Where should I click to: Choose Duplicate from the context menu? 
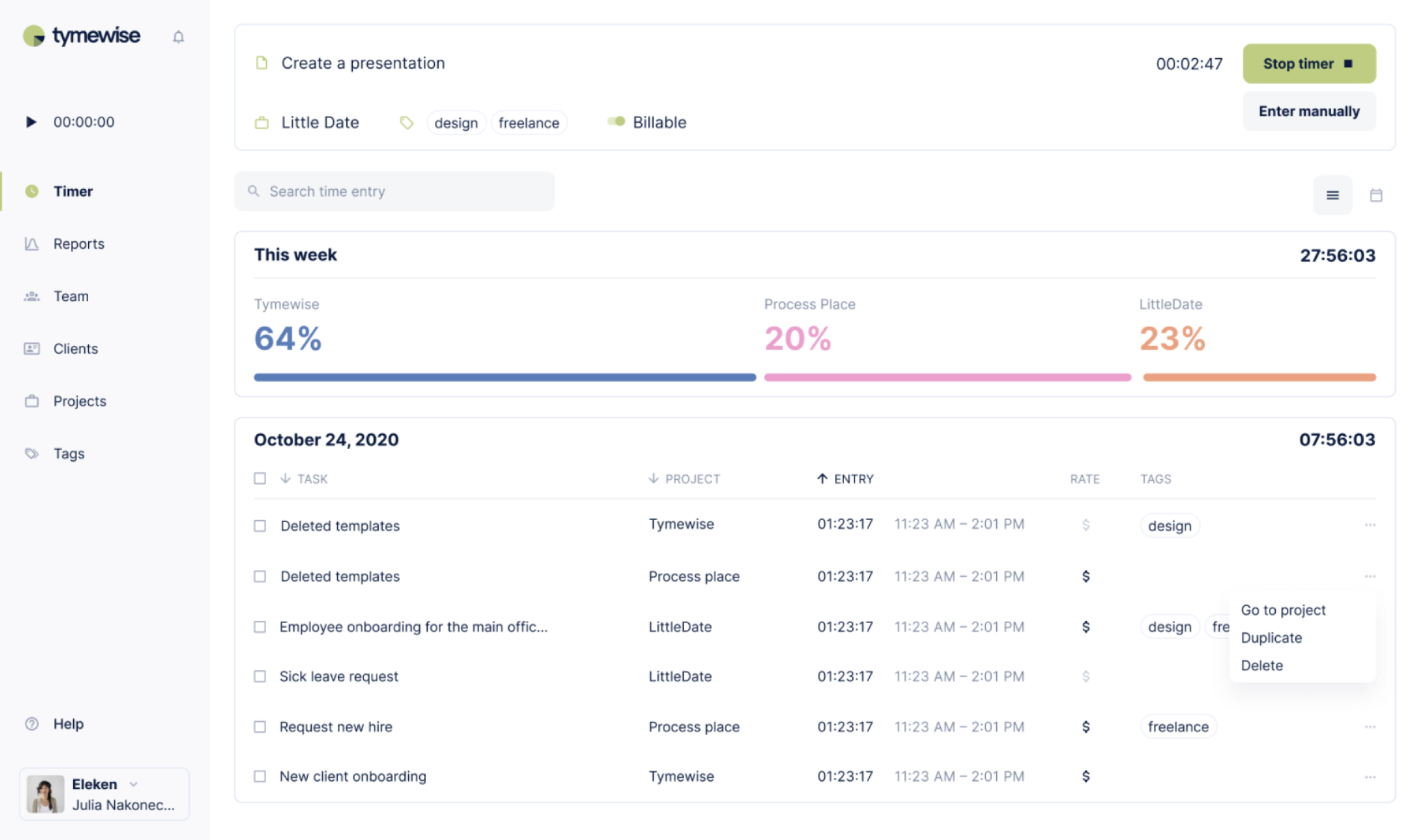[1271, 638]
